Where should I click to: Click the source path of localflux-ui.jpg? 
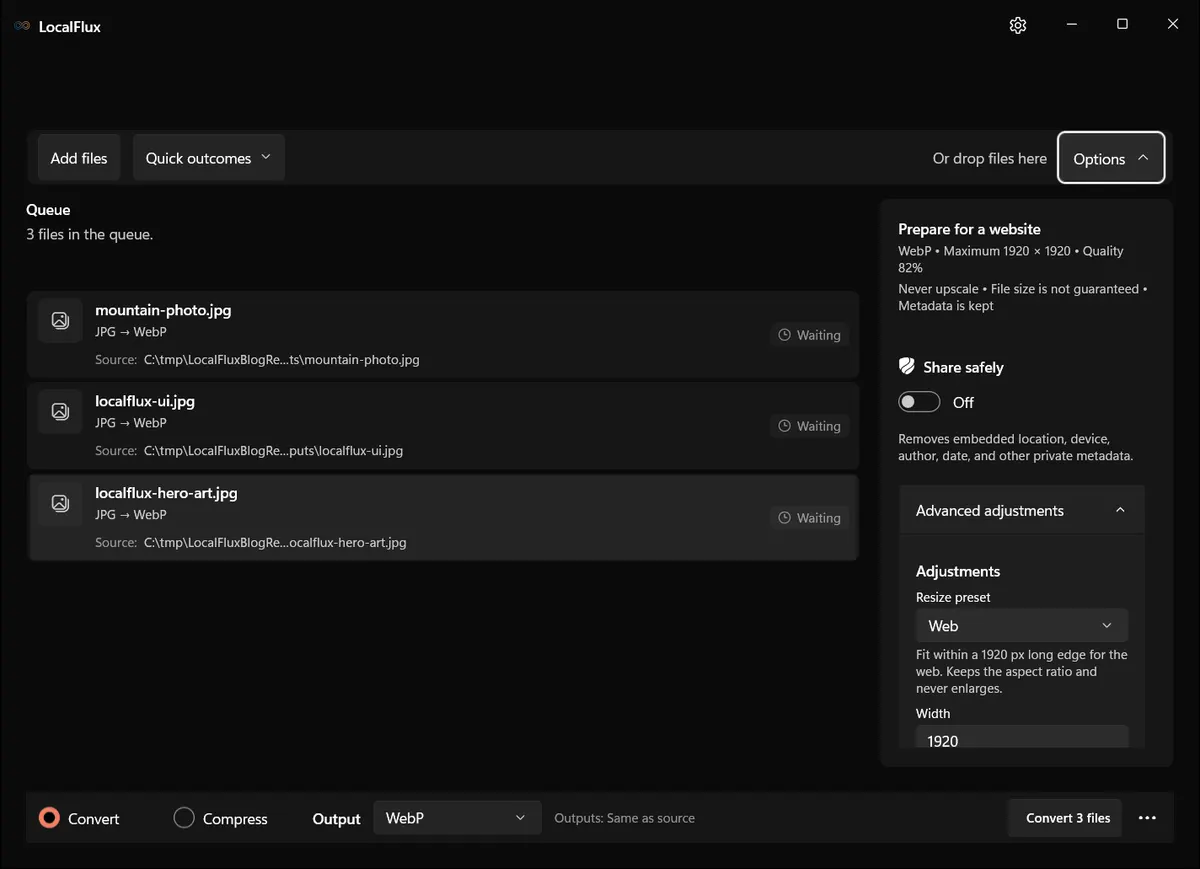pos(273,451)
